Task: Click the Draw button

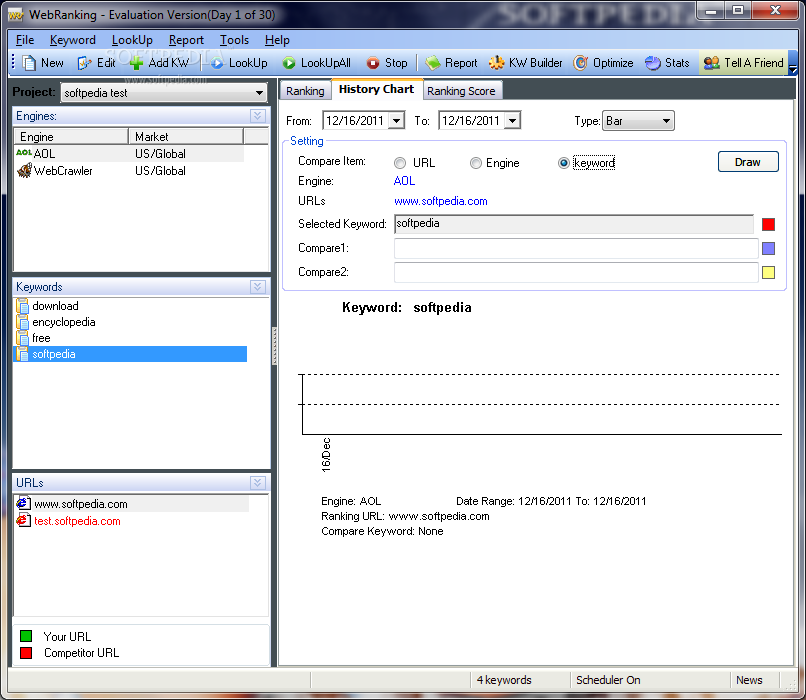Action: [748, 162]
